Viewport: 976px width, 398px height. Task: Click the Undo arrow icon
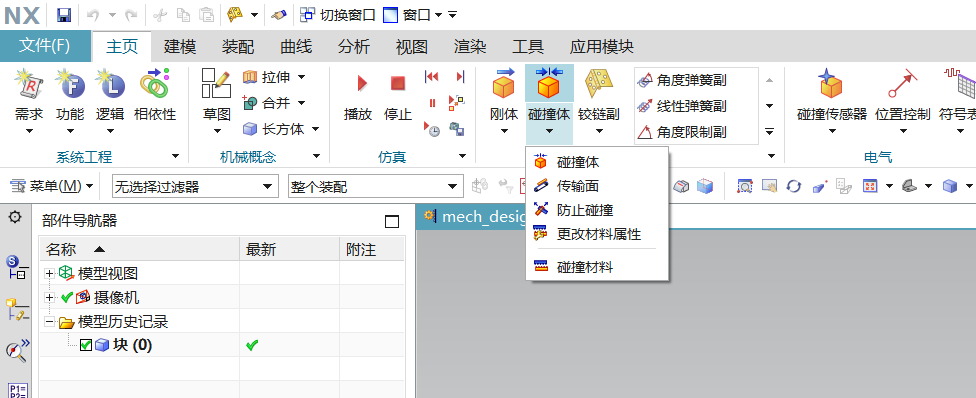(93, 14)
